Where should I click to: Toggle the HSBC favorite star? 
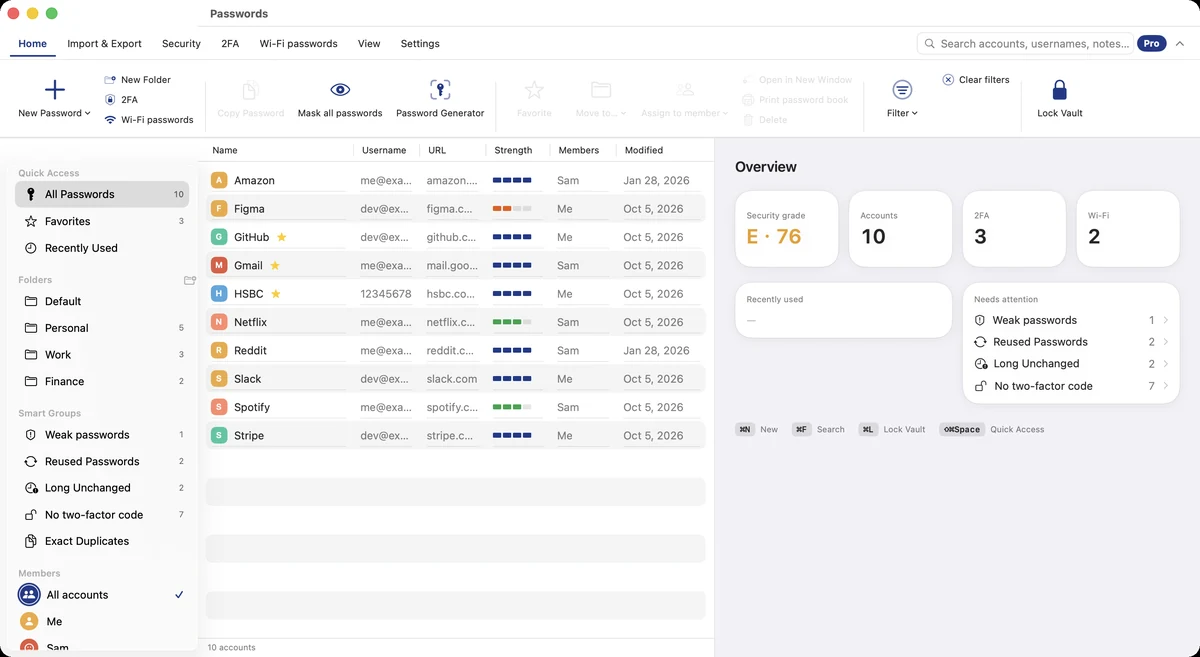click(x=275, y=294)
